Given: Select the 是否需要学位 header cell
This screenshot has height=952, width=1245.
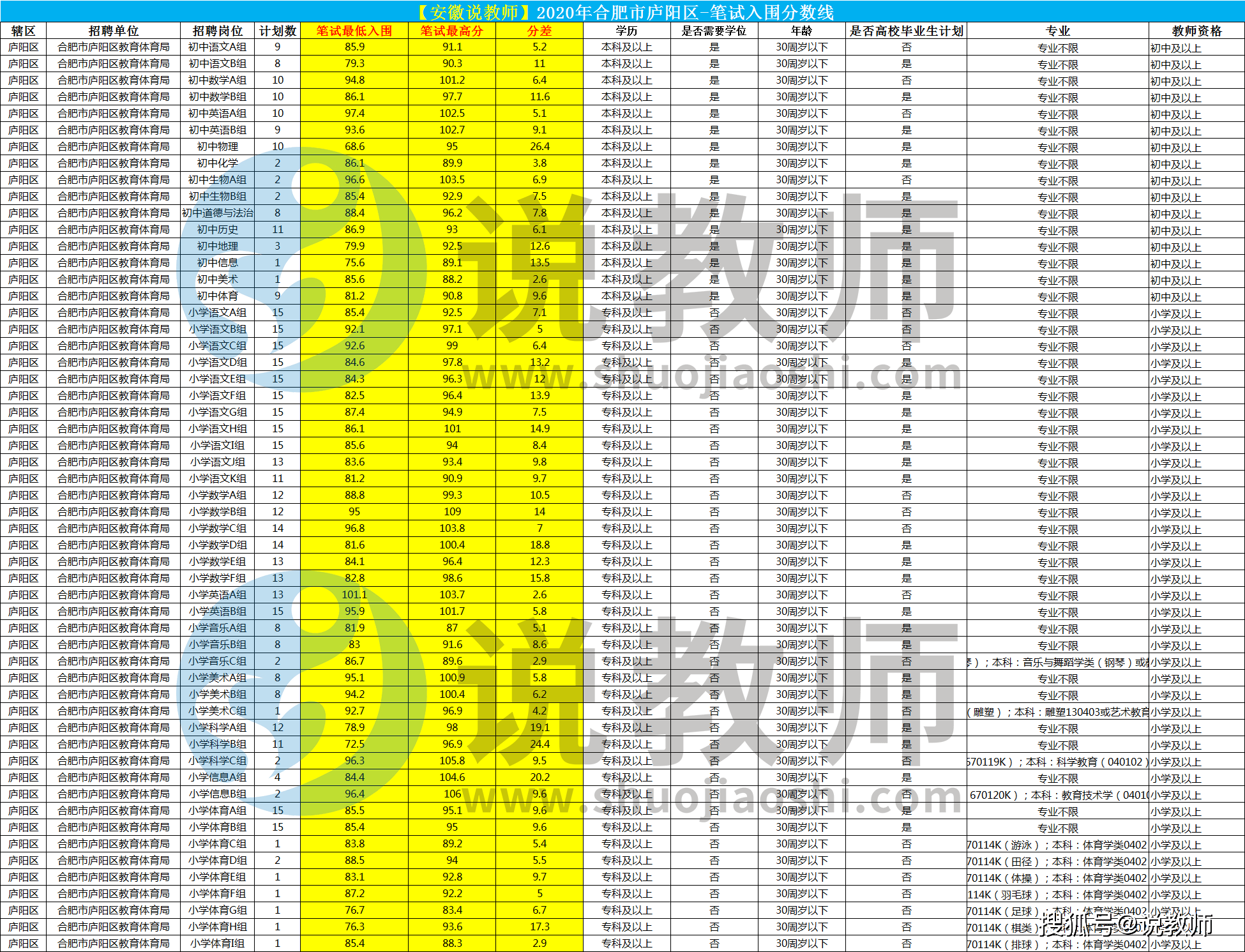Looking at the screenshot, I should (714, 31).
